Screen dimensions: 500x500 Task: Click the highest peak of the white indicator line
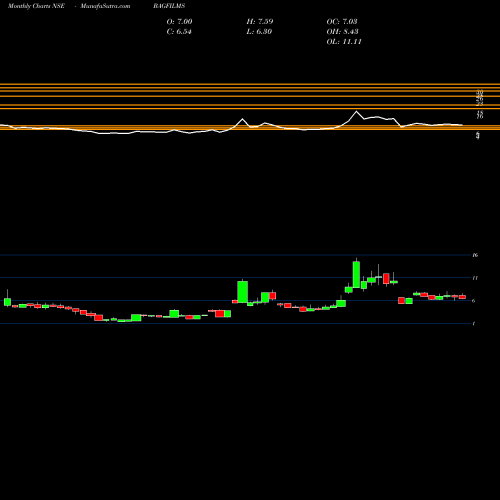356,111
